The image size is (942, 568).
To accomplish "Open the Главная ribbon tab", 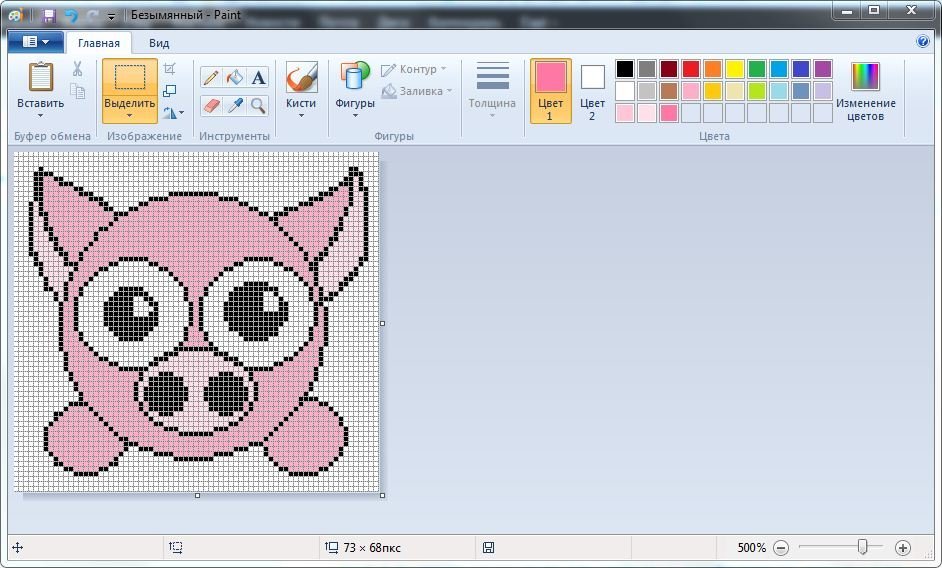I will (99, 43).
